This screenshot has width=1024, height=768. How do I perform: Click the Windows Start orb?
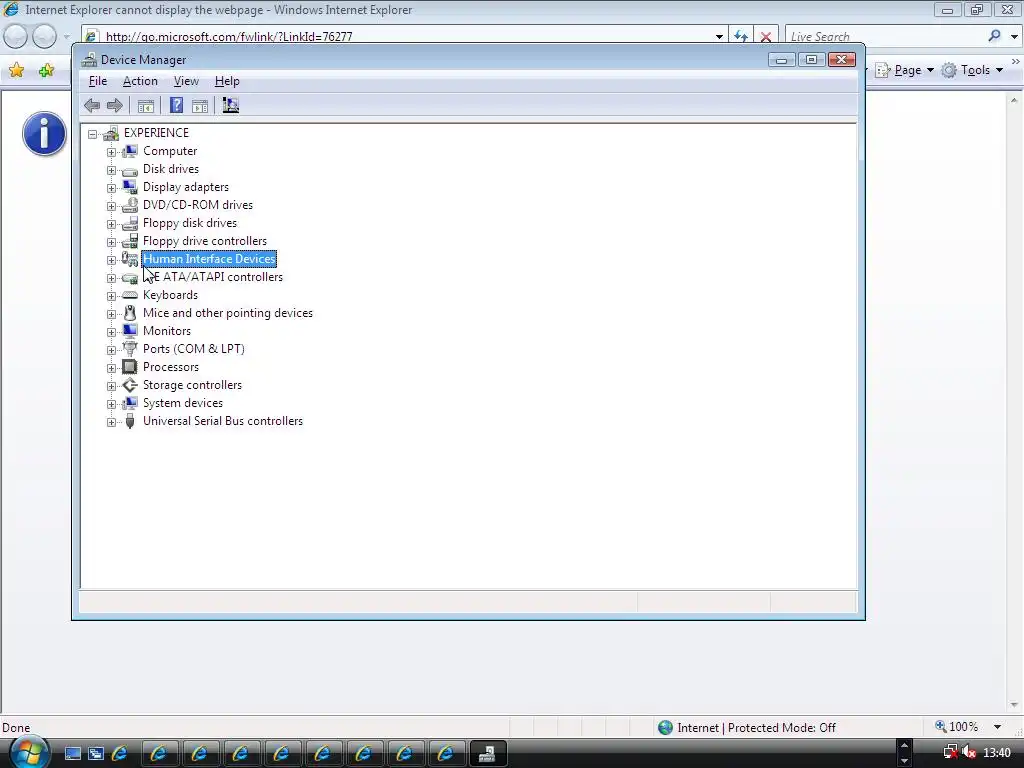point(30,752)
